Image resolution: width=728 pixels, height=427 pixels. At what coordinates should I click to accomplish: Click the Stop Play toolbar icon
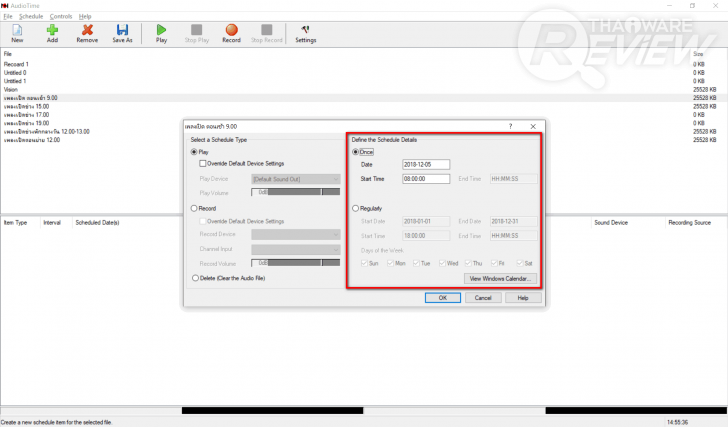[x=196, y=33]
